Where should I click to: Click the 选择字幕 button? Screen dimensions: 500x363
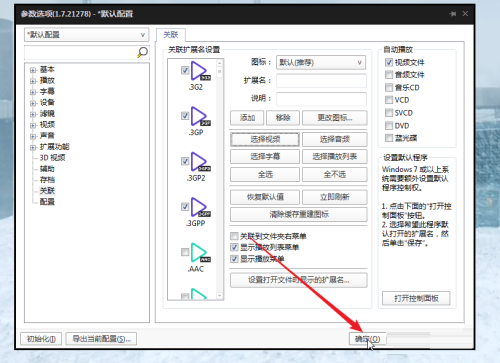coord(265,157)
